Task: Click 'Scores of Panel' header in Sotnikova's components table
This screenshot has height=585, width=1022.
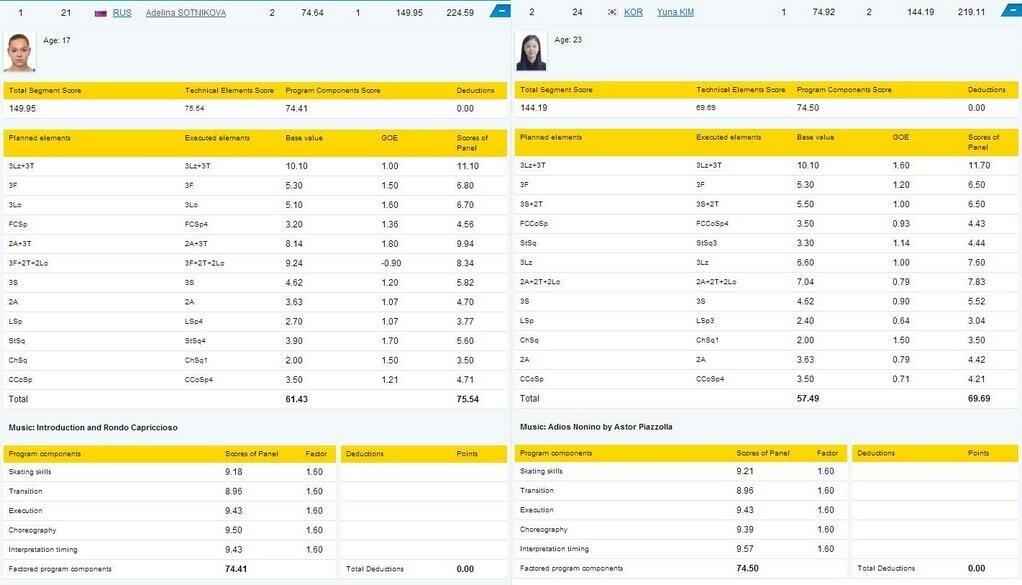Action: pos(252,454)
